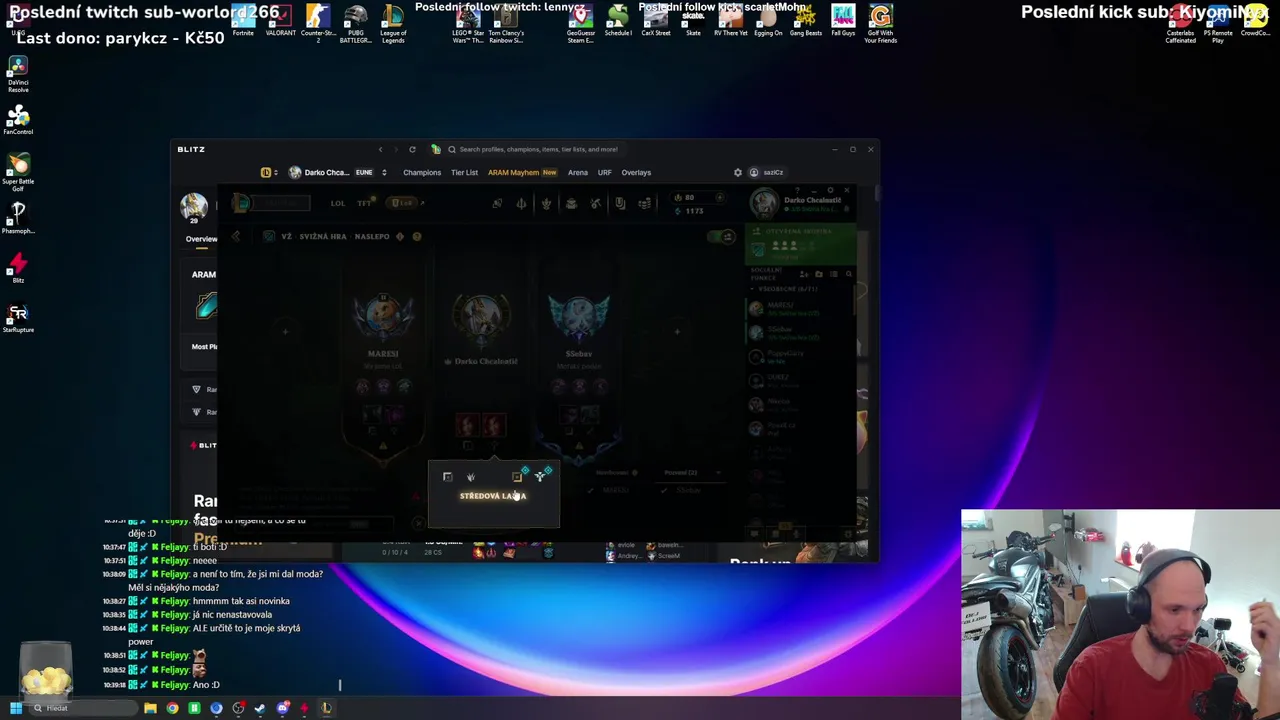Select the jungle position icon in picker

[471, 477]
